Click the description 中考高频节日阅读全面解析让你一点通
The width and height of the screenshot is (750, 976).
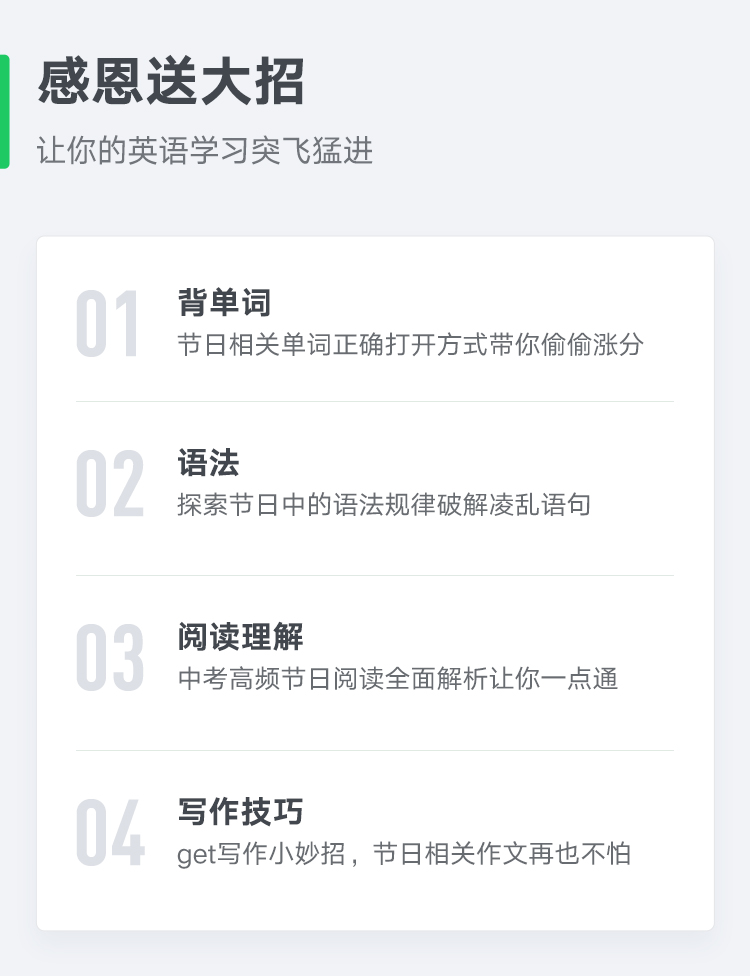[x=398, y=679]
